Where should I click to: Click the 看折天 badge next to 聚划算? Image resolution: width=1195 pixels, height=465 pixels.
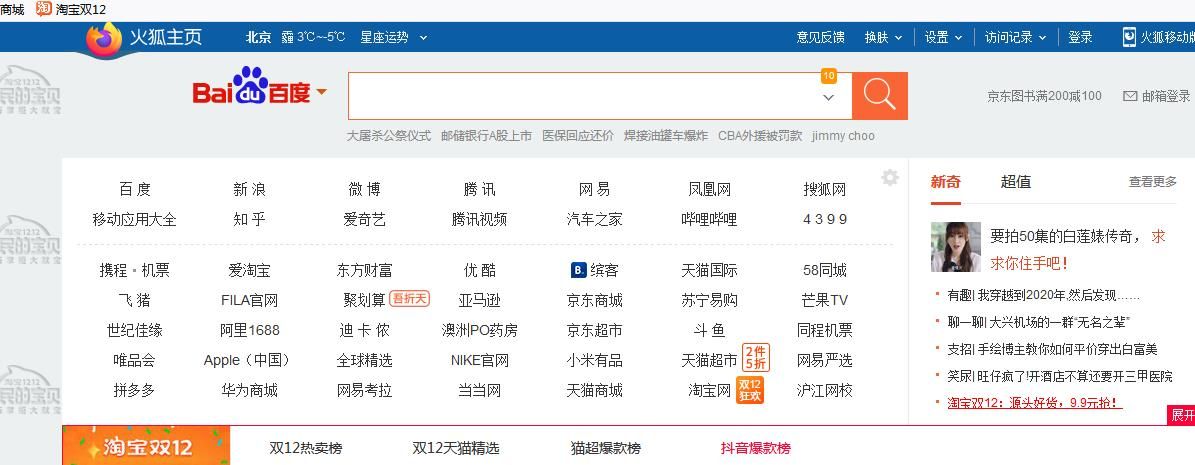tap(409, 299)
